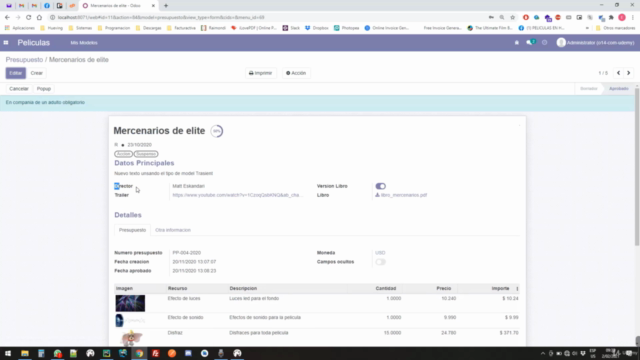Open the Photopea bookmark
The height and width of the screenshot is (360, 640).
[x=347, y=28]
